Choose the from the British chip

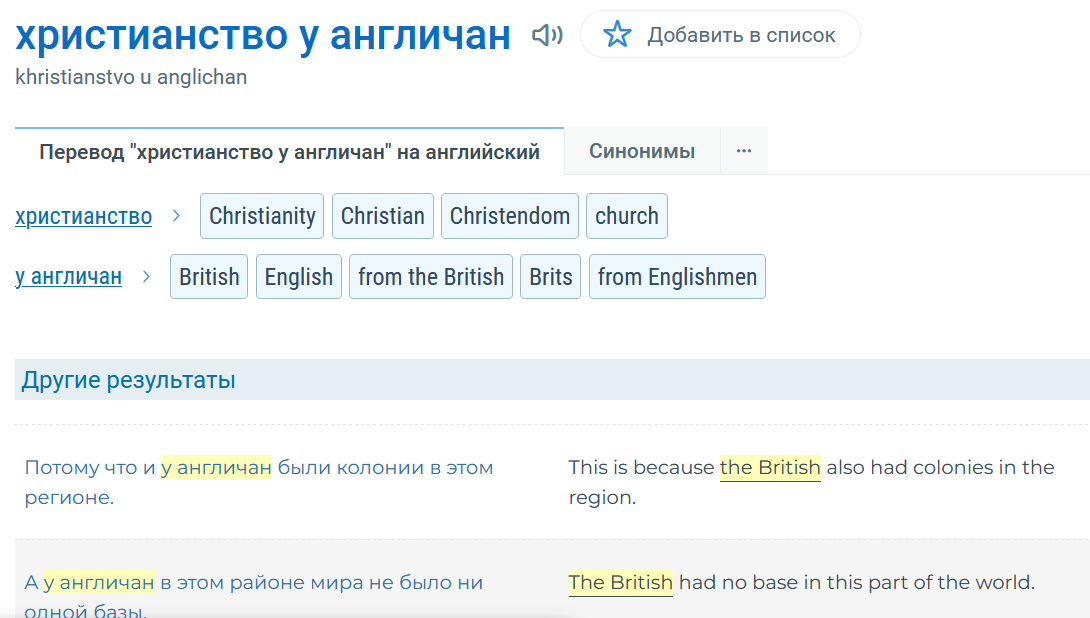(431, 276)
